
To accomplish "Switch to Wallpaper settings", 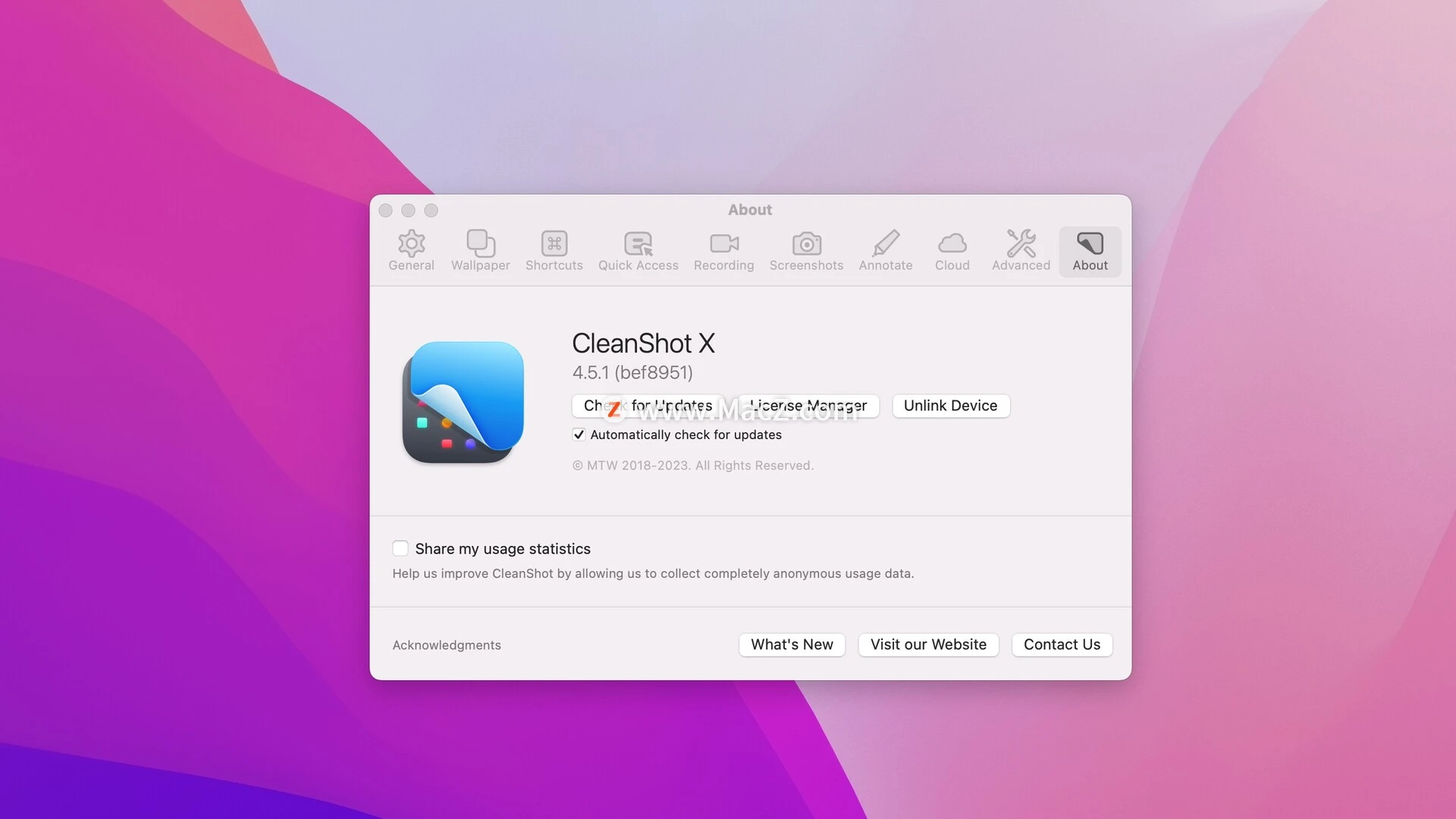I will coord(480,249).
